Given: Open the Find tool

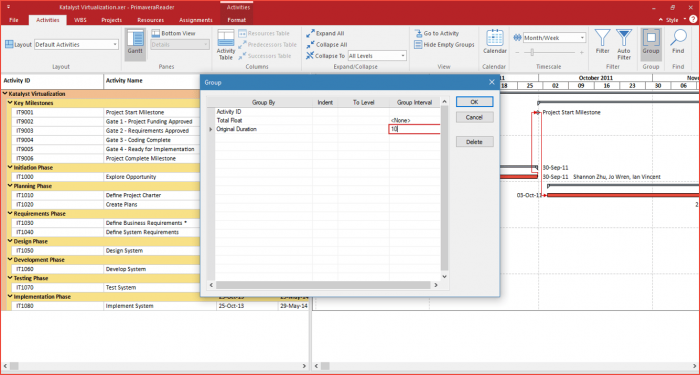Looking at the screenshot, I should 678,42.
